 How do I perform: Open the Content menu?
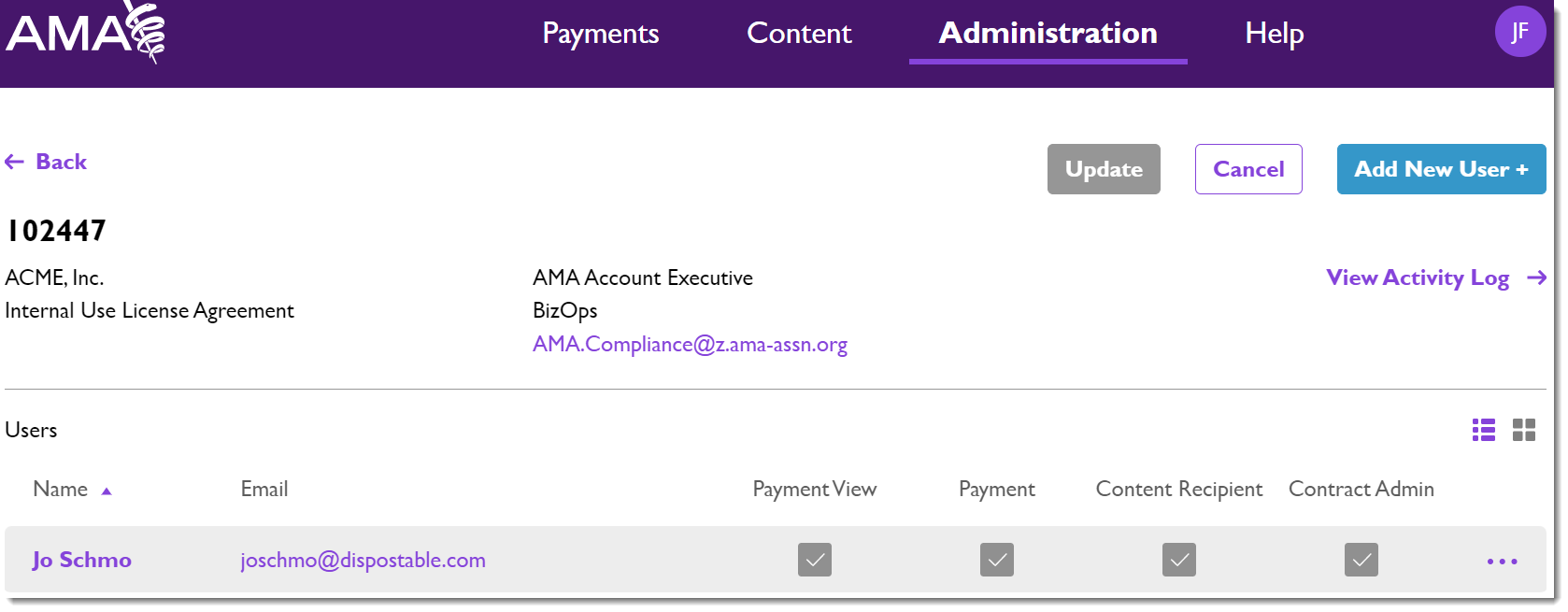pyautogui.click(x=799, y=34)
